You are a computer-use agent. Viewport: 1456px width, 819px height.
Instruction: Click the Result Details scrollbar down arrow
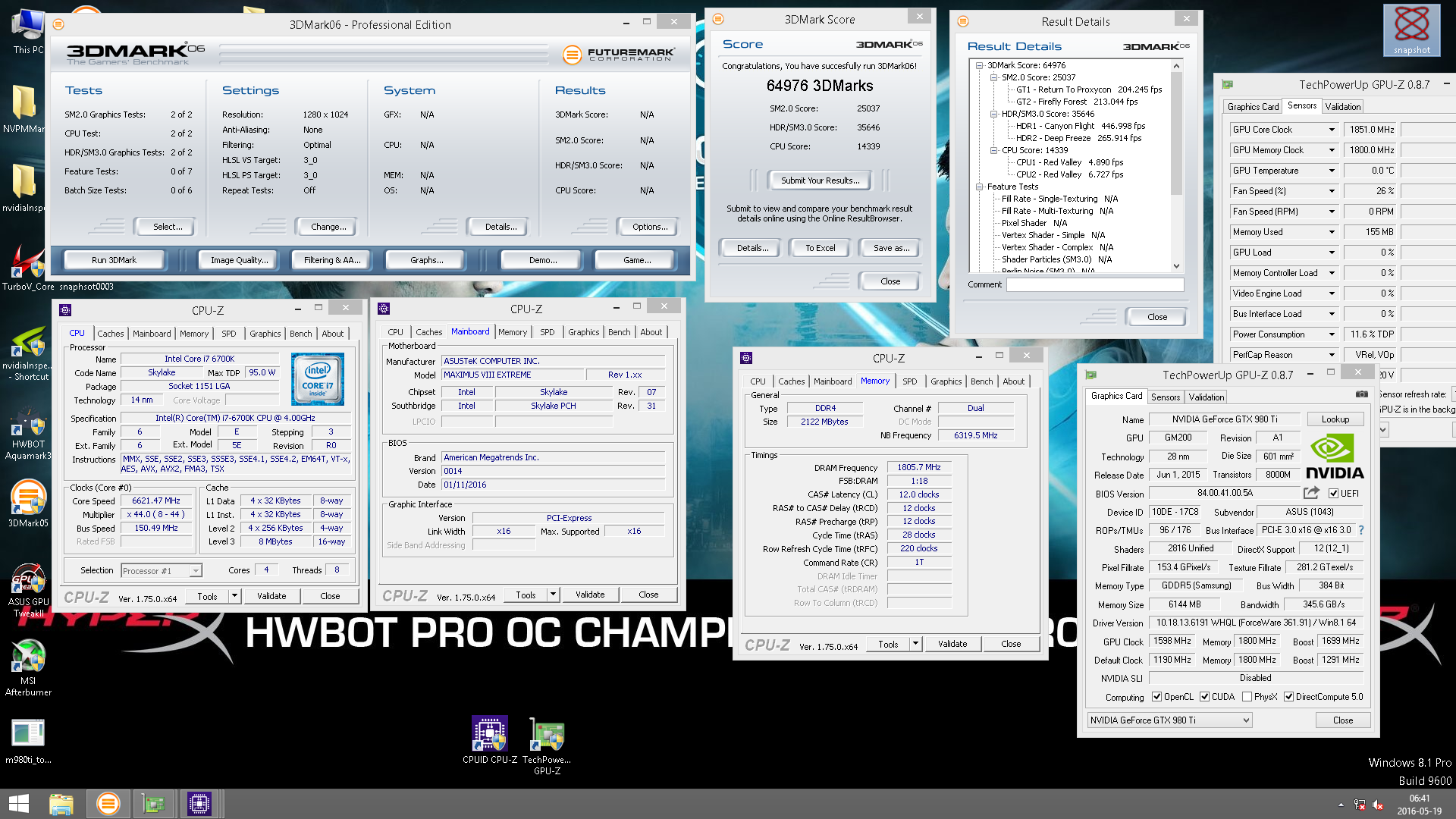pyautogui.click(x=1176, y=266)
